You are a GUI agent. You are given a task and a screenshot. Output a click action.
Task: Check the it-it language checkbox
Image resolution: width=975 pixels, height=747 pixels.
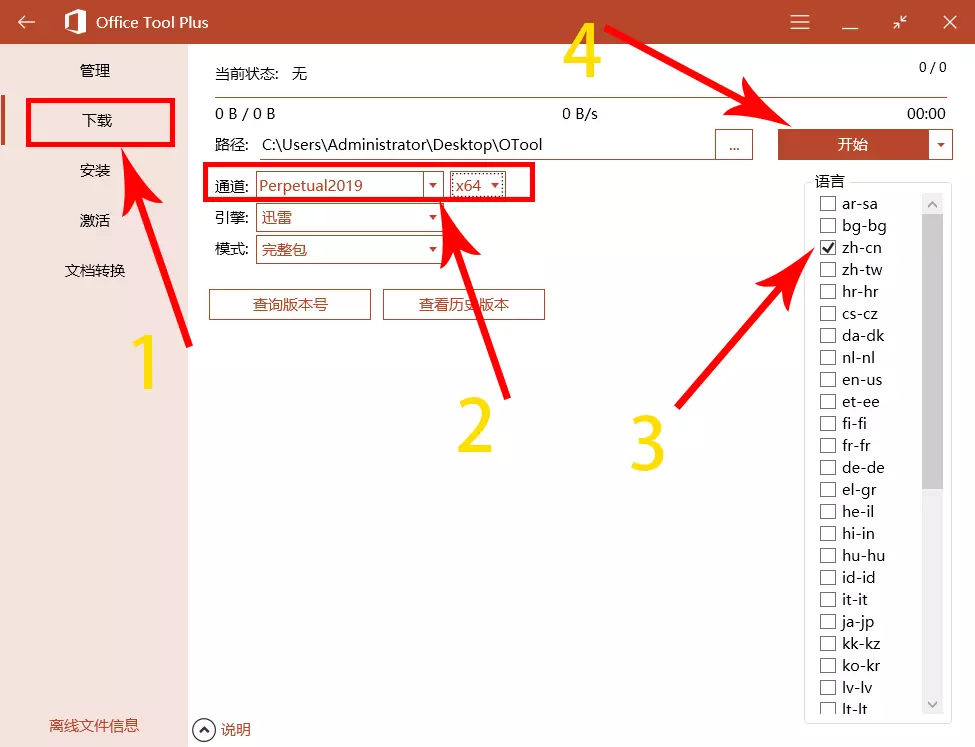click(828, 600)
